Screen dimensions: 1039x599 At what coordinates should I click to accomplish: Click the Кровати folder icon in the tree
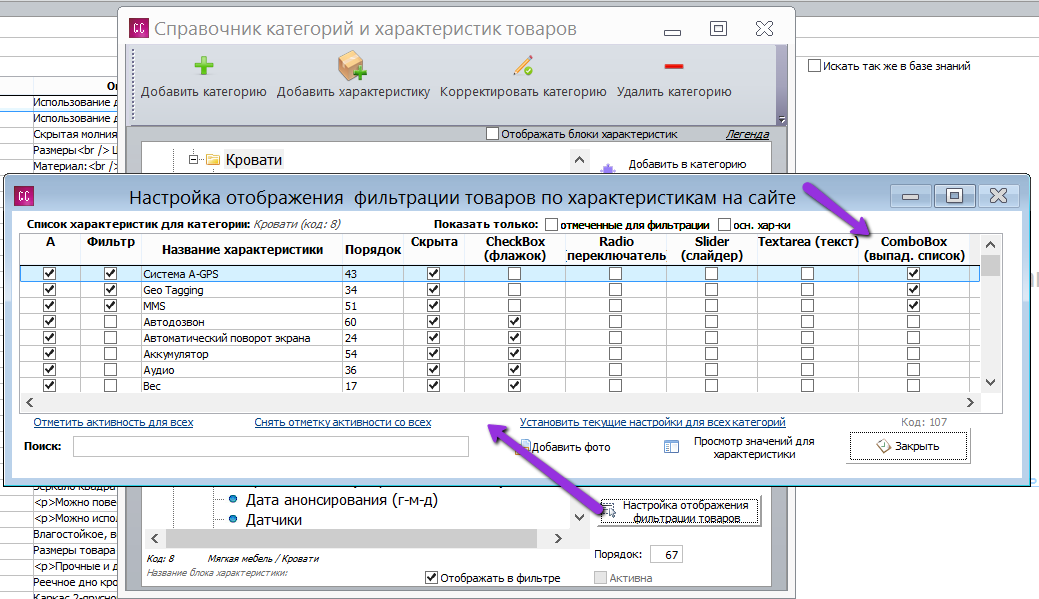tap(213, 160)
